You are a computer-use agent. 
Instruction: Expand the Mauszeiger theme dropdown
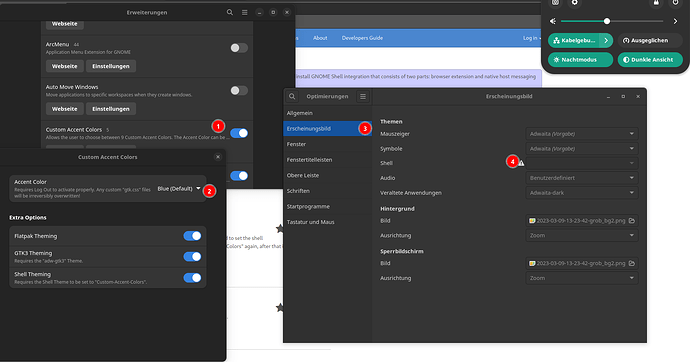click(x=582, y=134)
